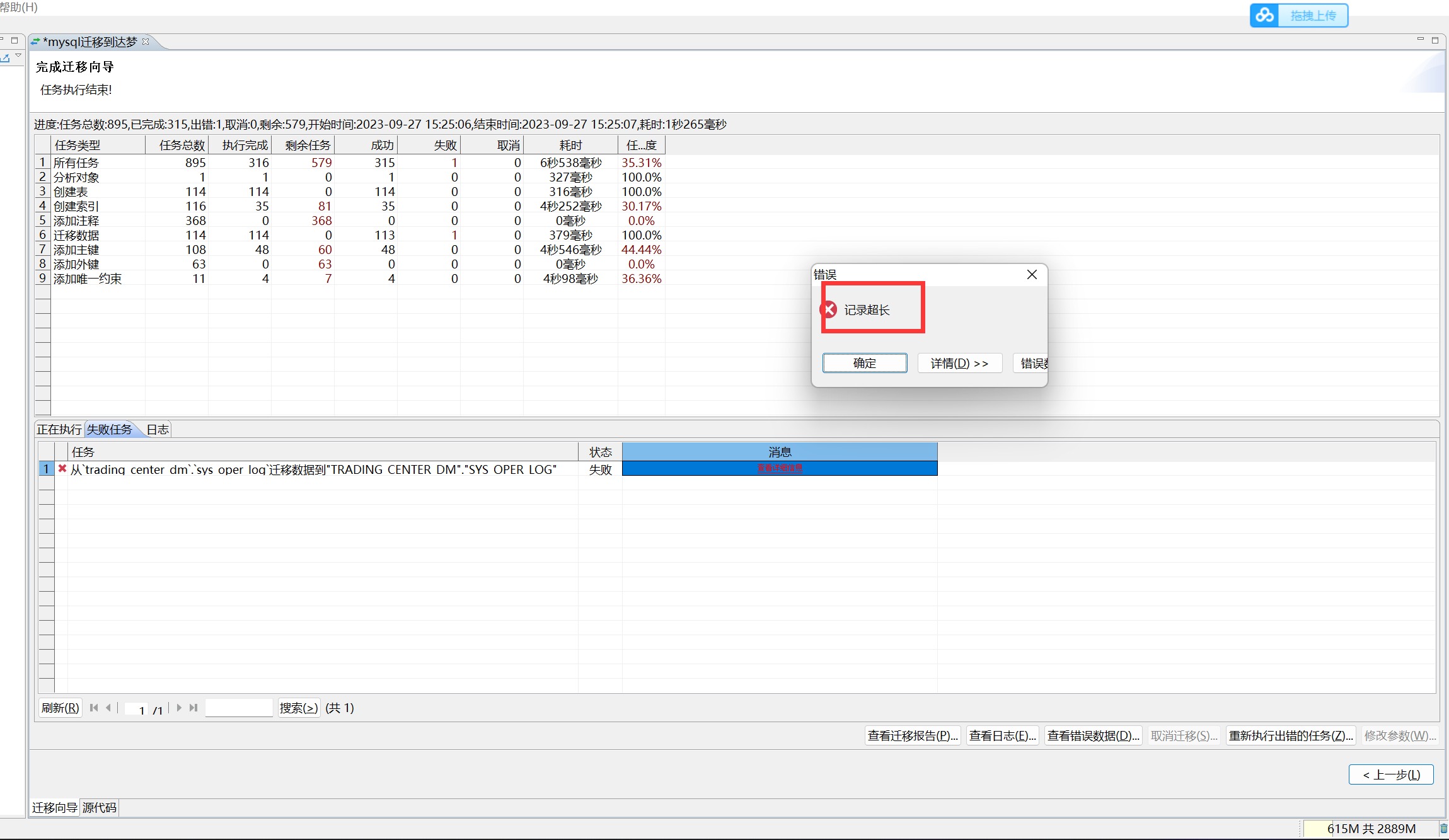
Task: Jump to last page in pager
Action: coord(193,708)
